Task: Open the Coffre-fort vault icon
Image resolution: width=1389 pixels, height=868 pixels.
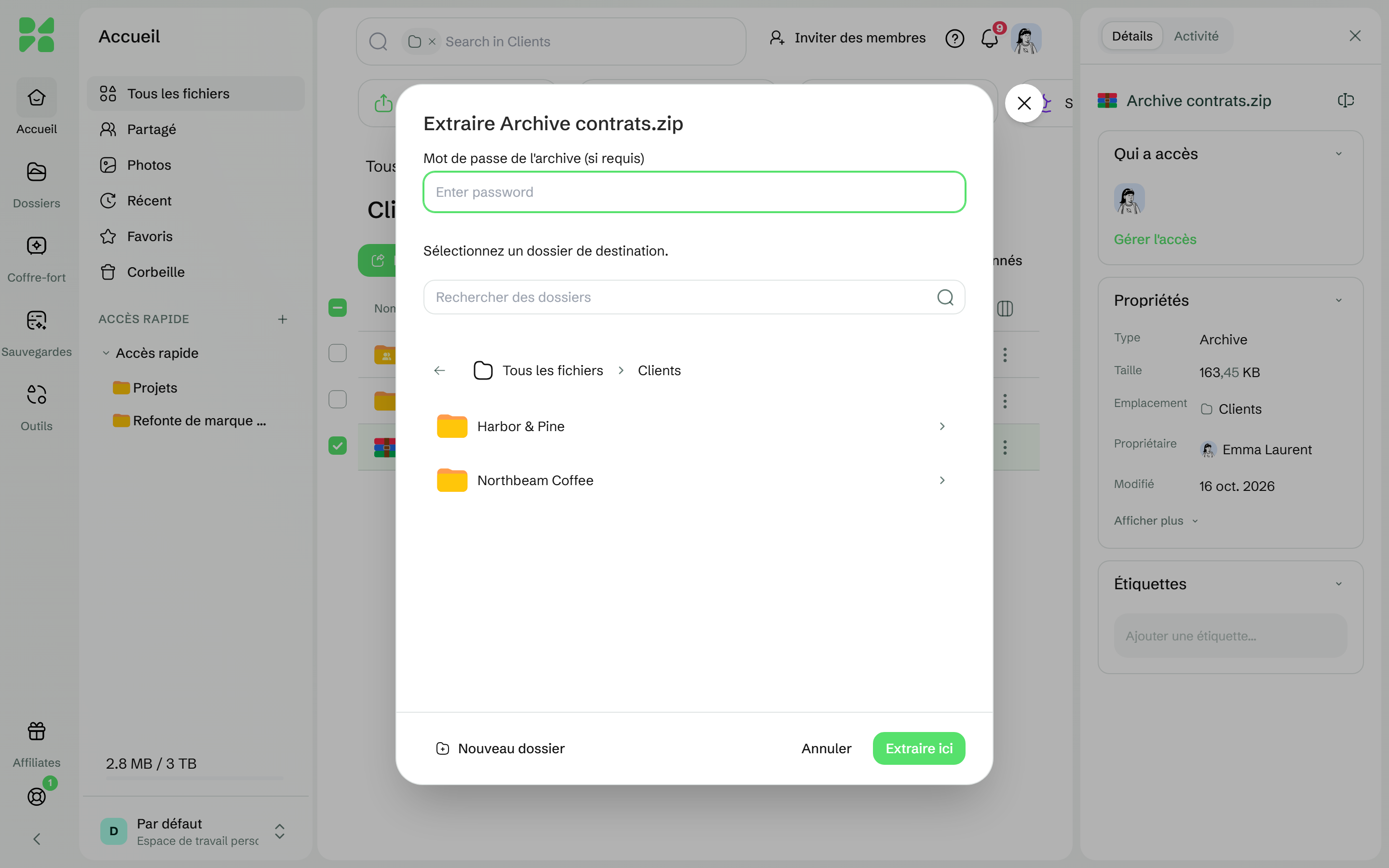Action: tap(36, 246)
